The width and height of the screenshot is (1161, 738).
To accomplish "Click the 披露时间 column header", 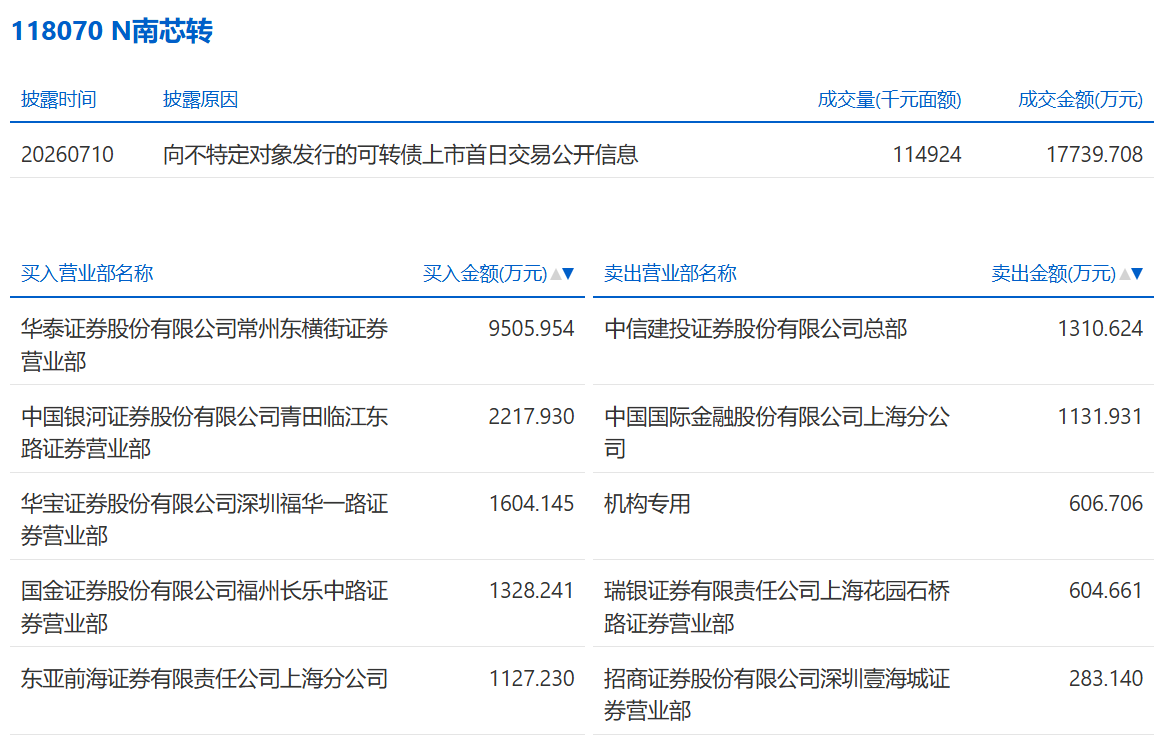I will tap(58, 99).
